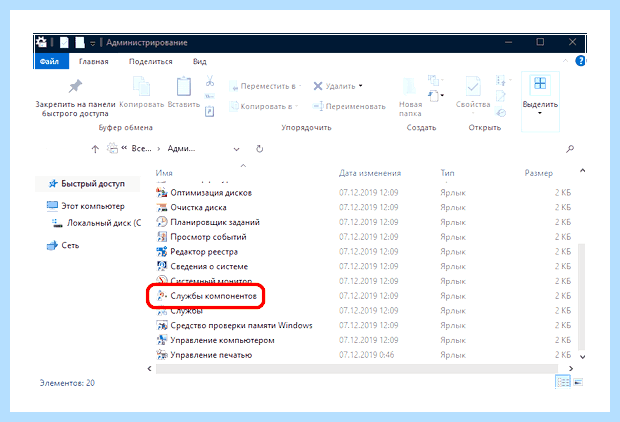Click the vertical scrollbar down arrow
620x422 pixels.
pos(582,356)
